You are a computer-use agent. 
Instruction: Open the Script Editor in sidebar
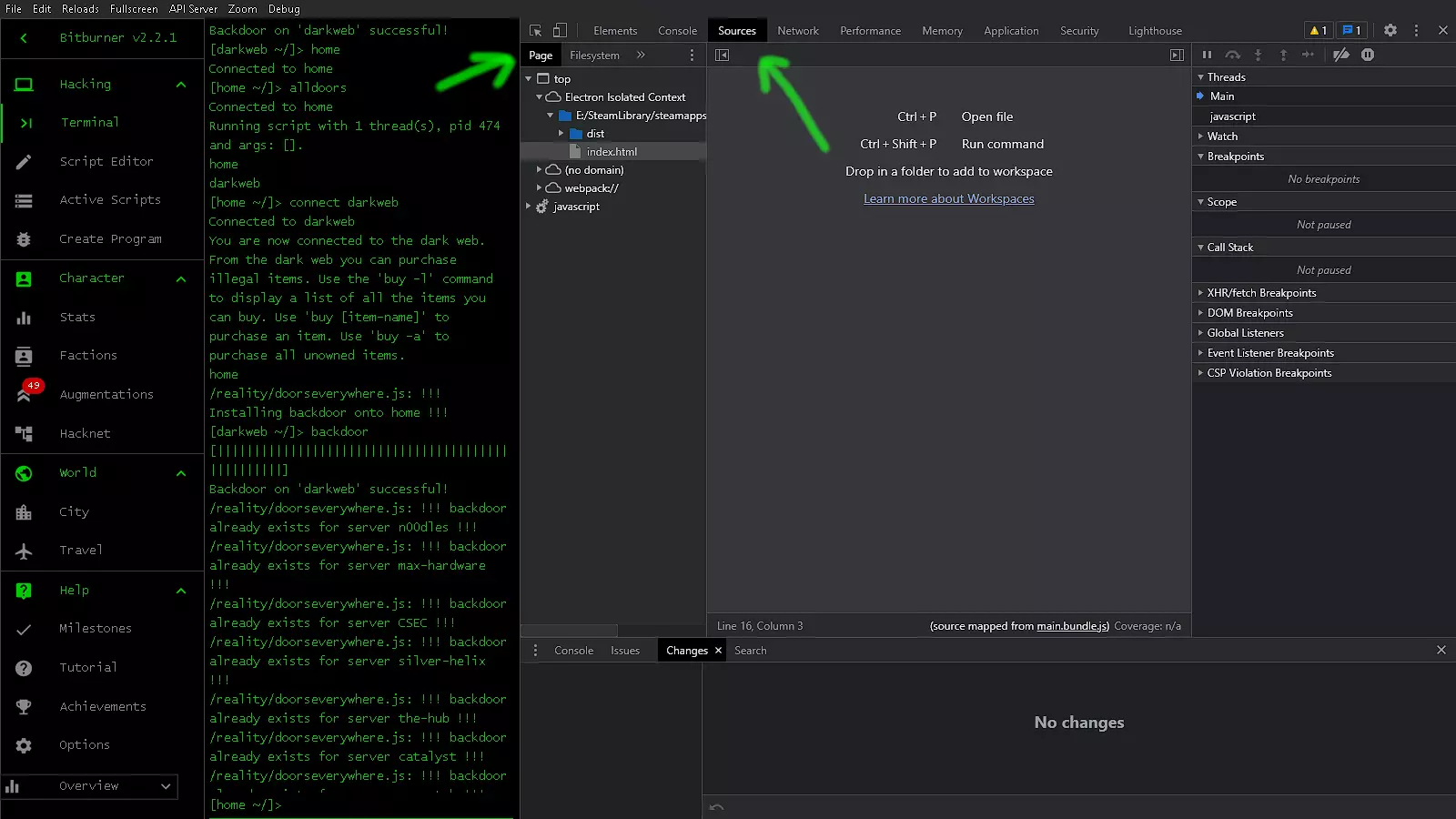click(x=106, y=161)
